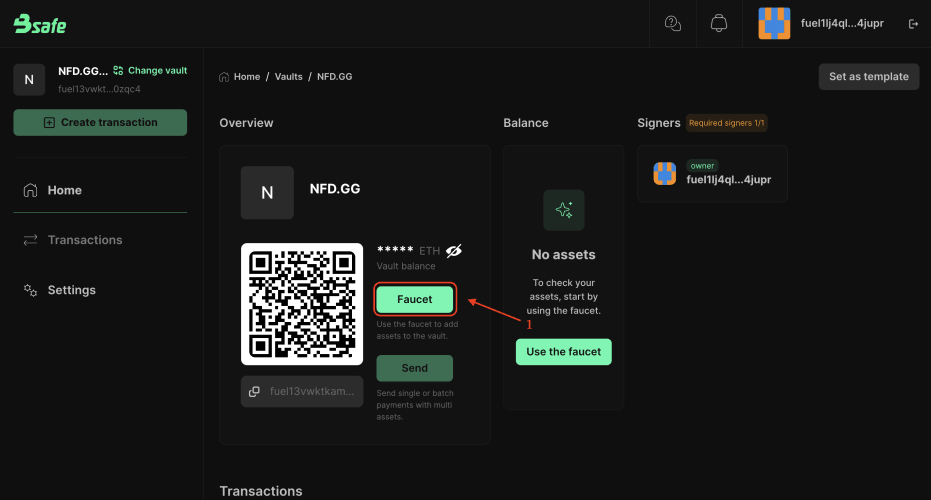
Task: Click the NFD.GG vault title in Overview
Action: (335, 189)
